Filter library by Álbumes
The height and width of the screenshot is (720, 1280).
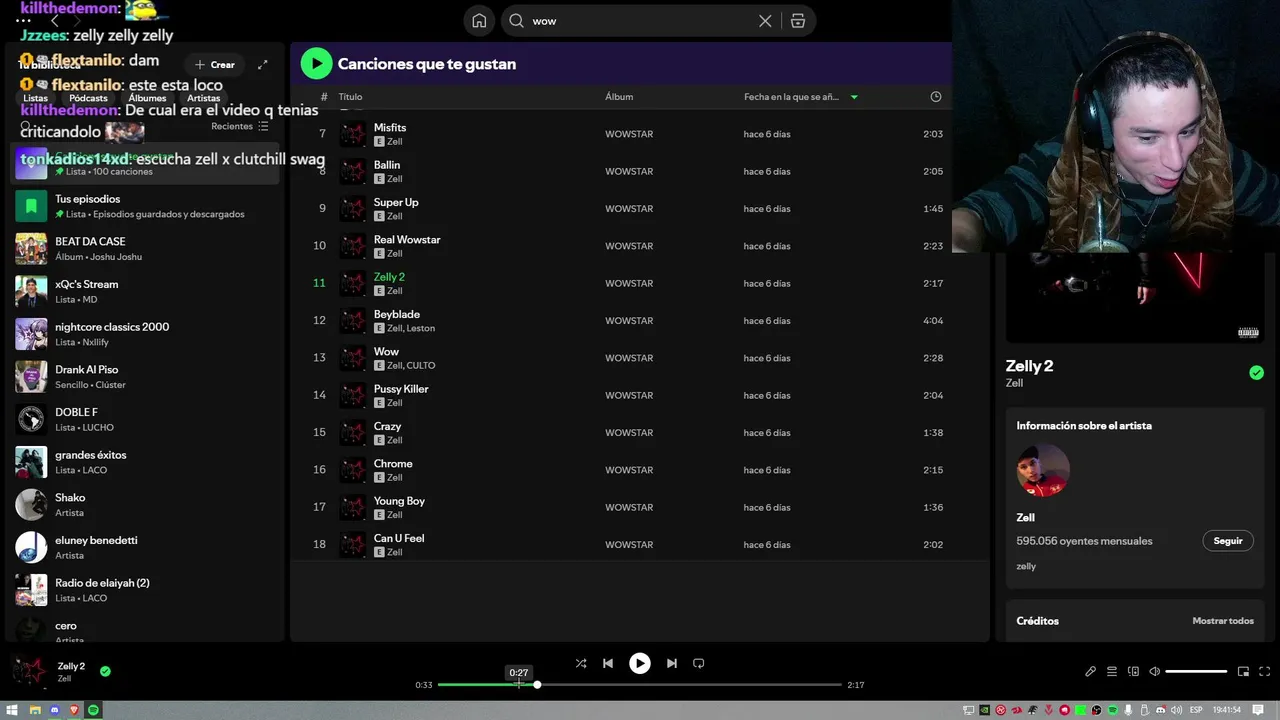[147, 98]
